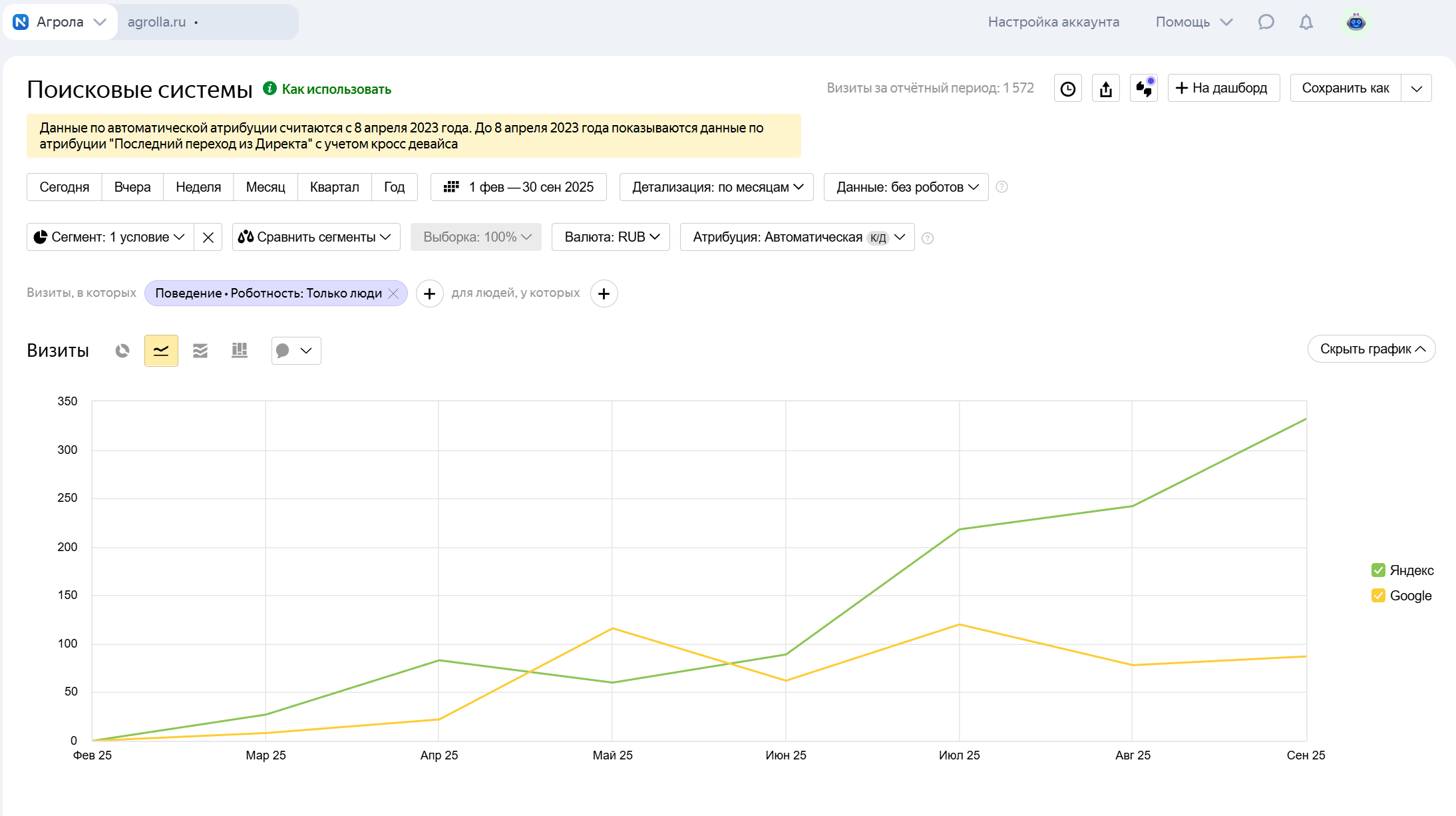Select the Квартал period tab
Viewport: 1456px width, 816px height.
(335, 187)
